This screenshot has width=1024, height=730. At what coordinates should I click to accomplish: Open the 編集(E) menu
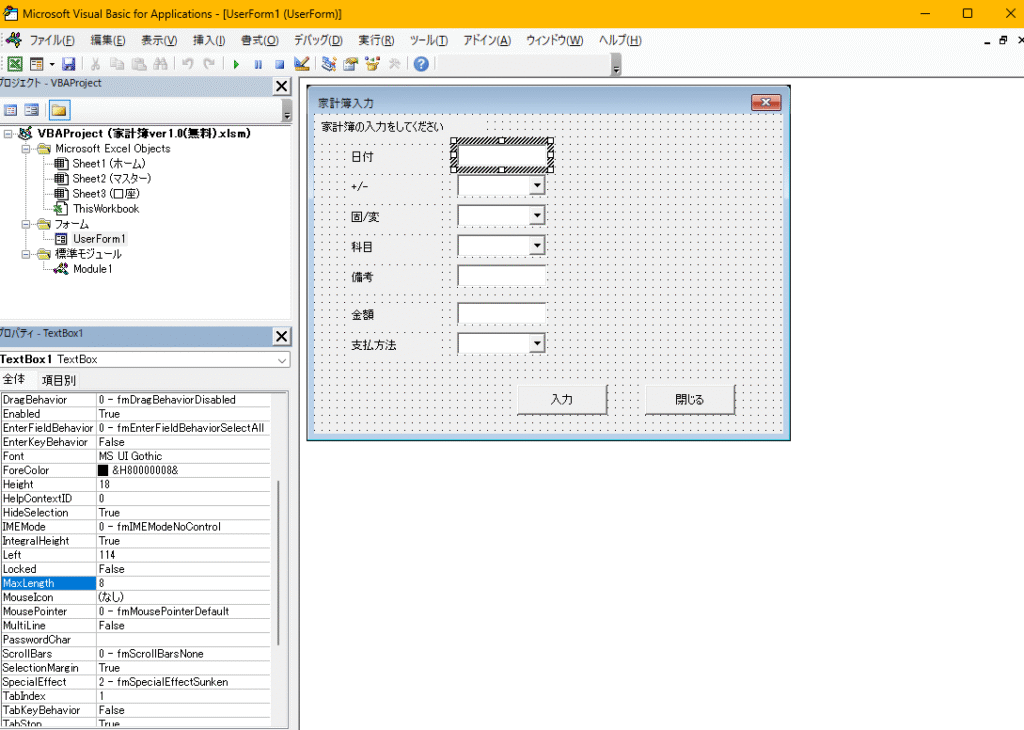pyautogui.click(x=107, y=40)
